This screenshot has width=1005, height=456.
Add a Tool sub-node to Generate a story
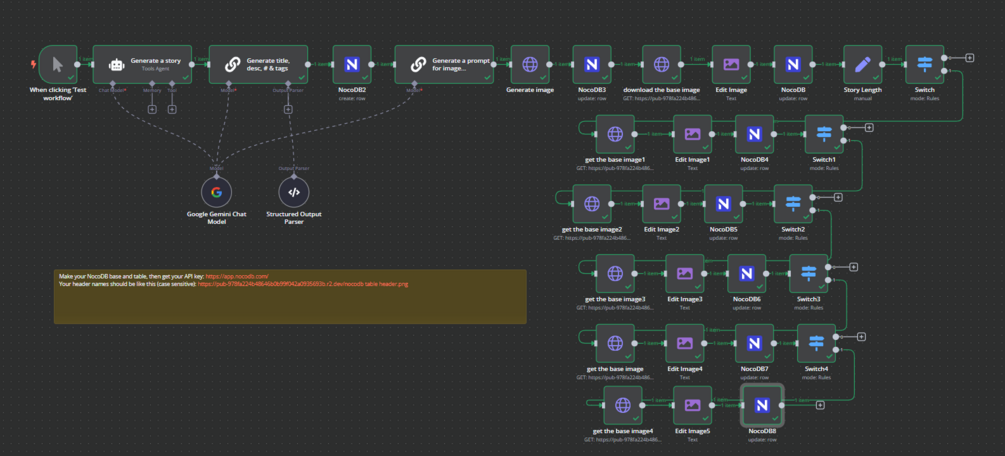coord(172,109)
